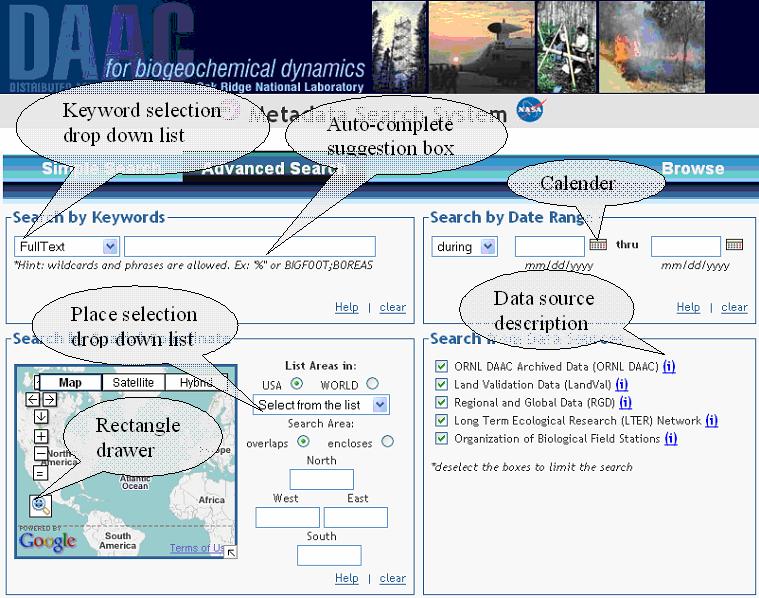Activate the rectangle drawer magnifier tool
759x598 pixels.
pyautogui.click(x=40, y=506)
